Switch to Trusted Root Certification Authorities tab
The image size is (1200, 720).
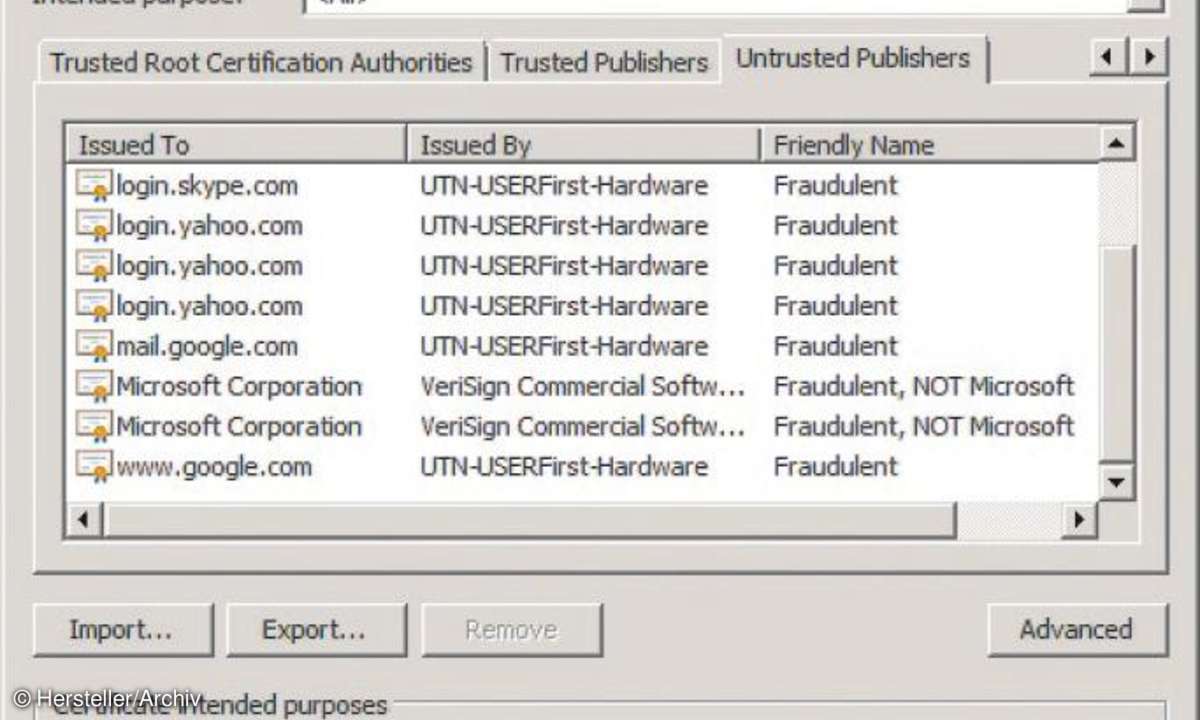tap(261, 62)
